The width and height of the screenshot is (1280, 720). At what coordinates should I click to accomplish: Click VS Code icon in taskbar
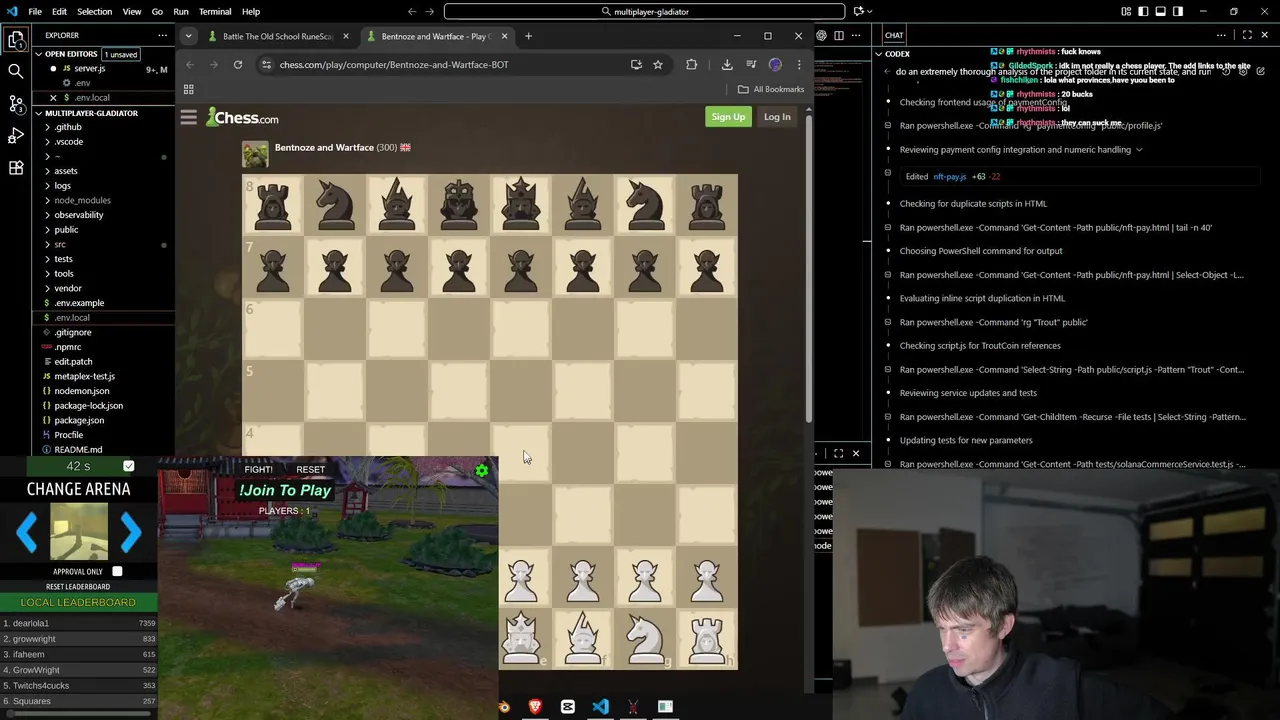(x=600, y=707)
